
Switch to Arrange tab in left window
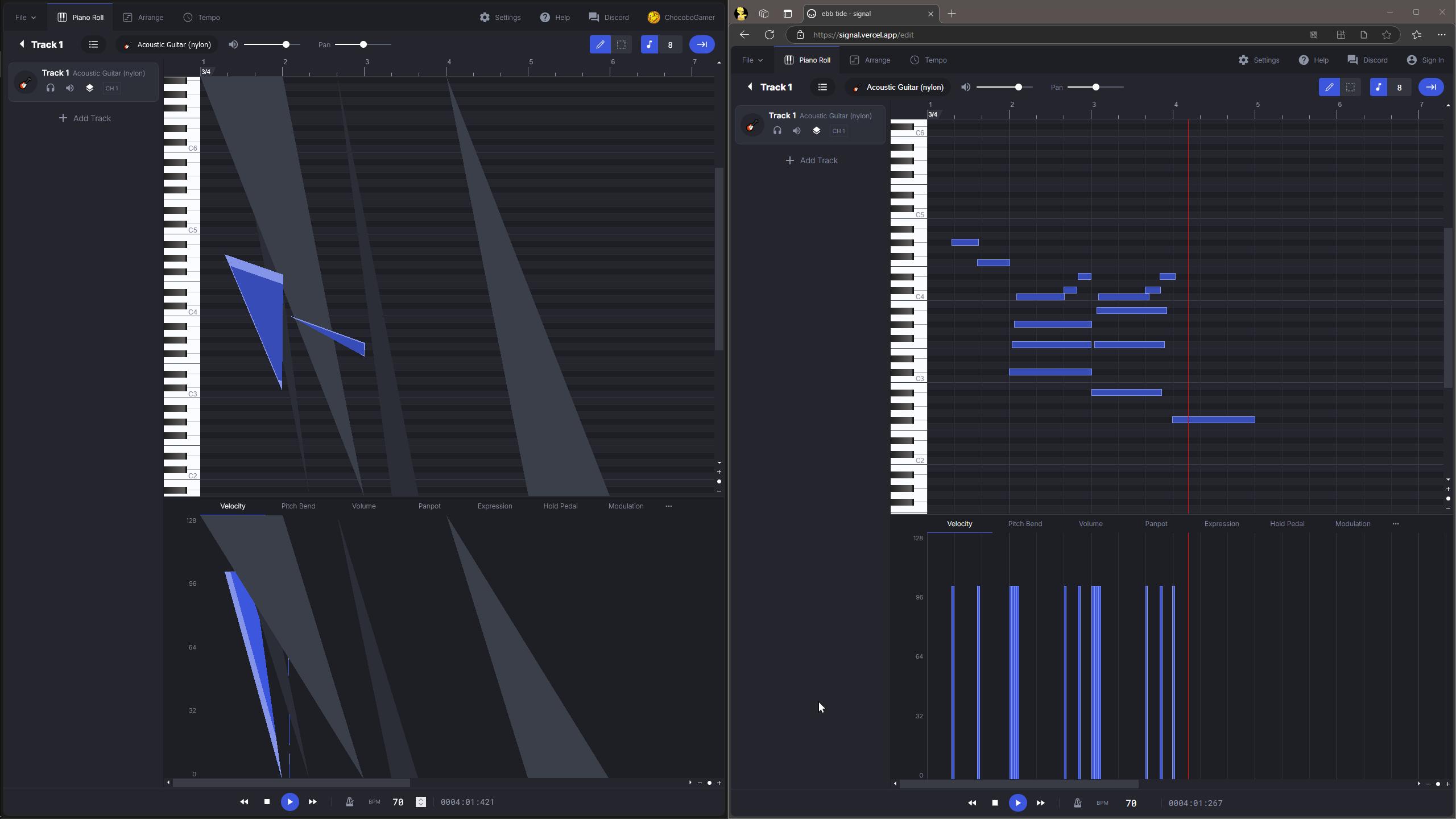143,18
